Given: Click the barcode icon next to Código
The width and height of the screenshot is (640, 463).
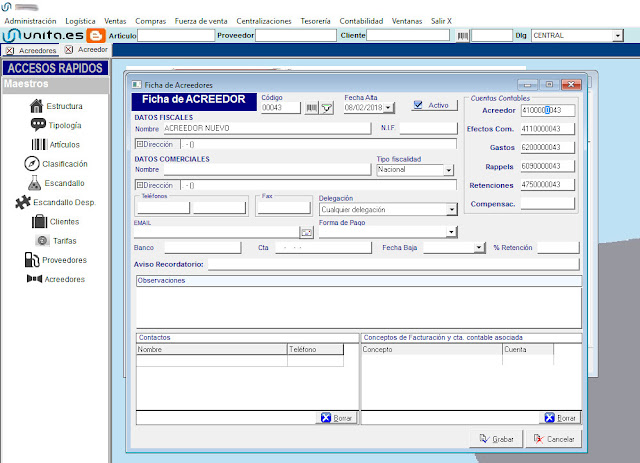Looking at the screenshot, I should pyautogui.click(x=312, y=108).
